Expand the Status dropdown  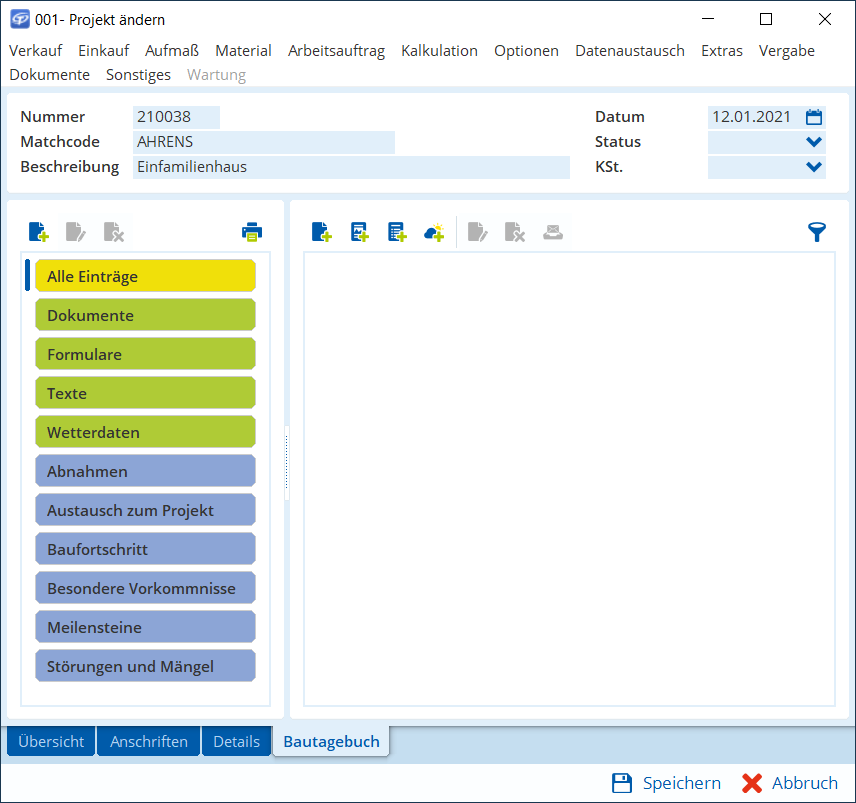(x=814, y=142)
